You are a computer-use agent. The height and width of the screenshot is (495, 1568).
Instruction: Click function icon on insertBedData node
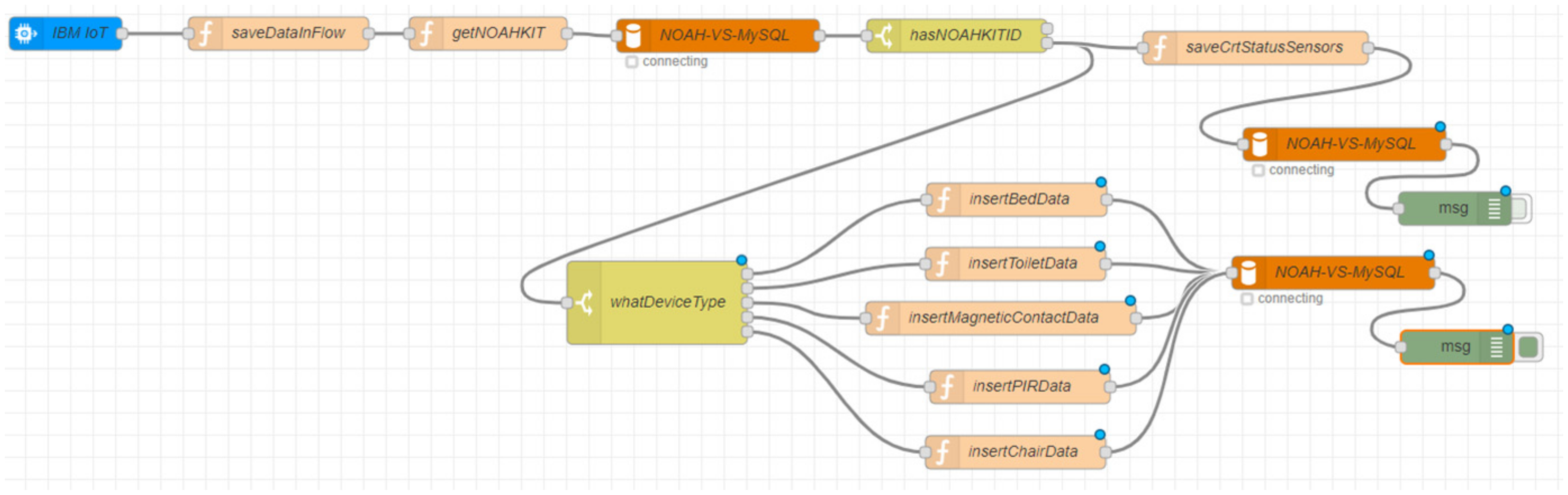click(943, 199)
